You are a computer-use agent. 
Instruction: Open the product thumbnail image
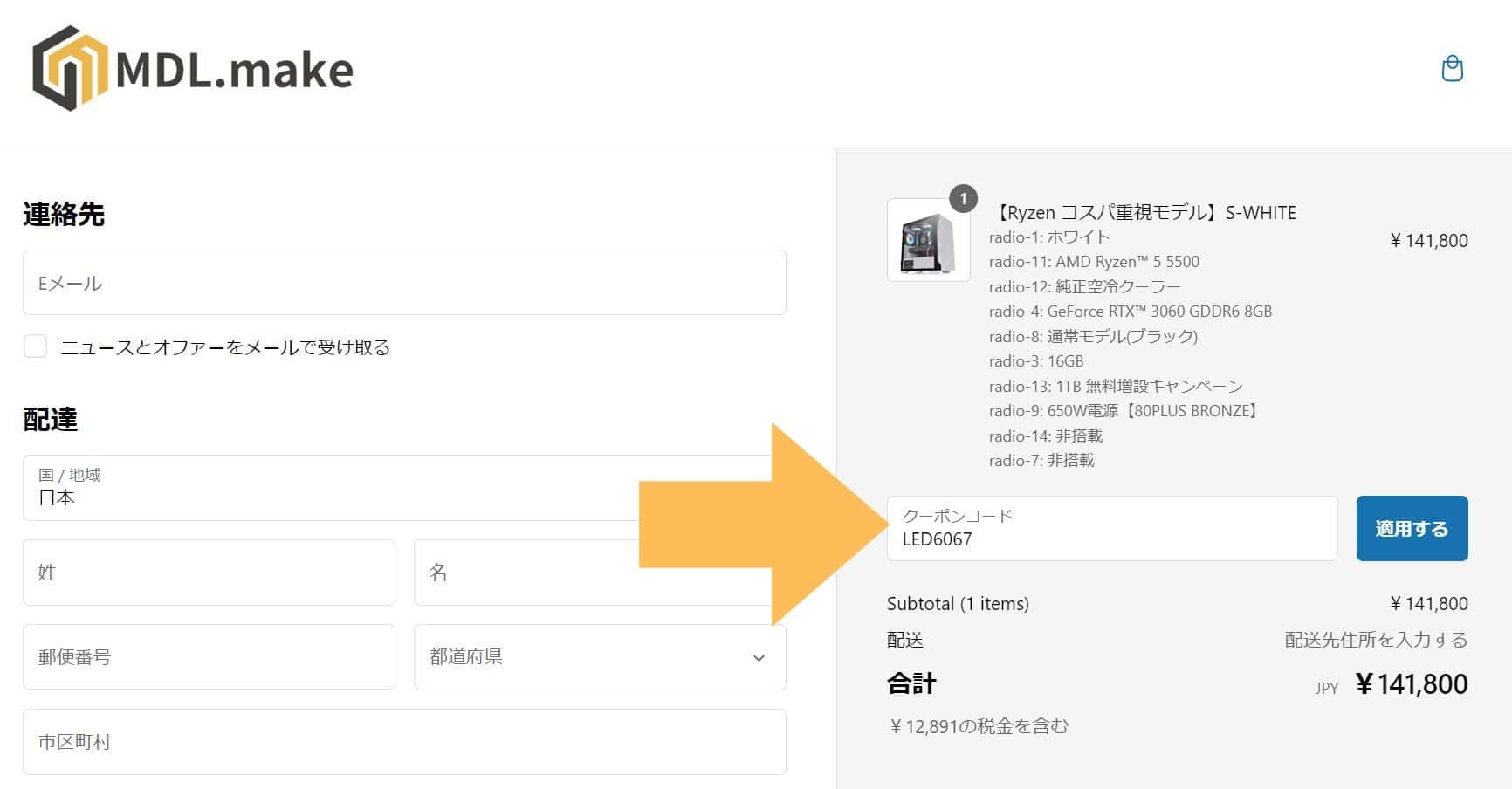pyautogui.click(x=927, y=242)
